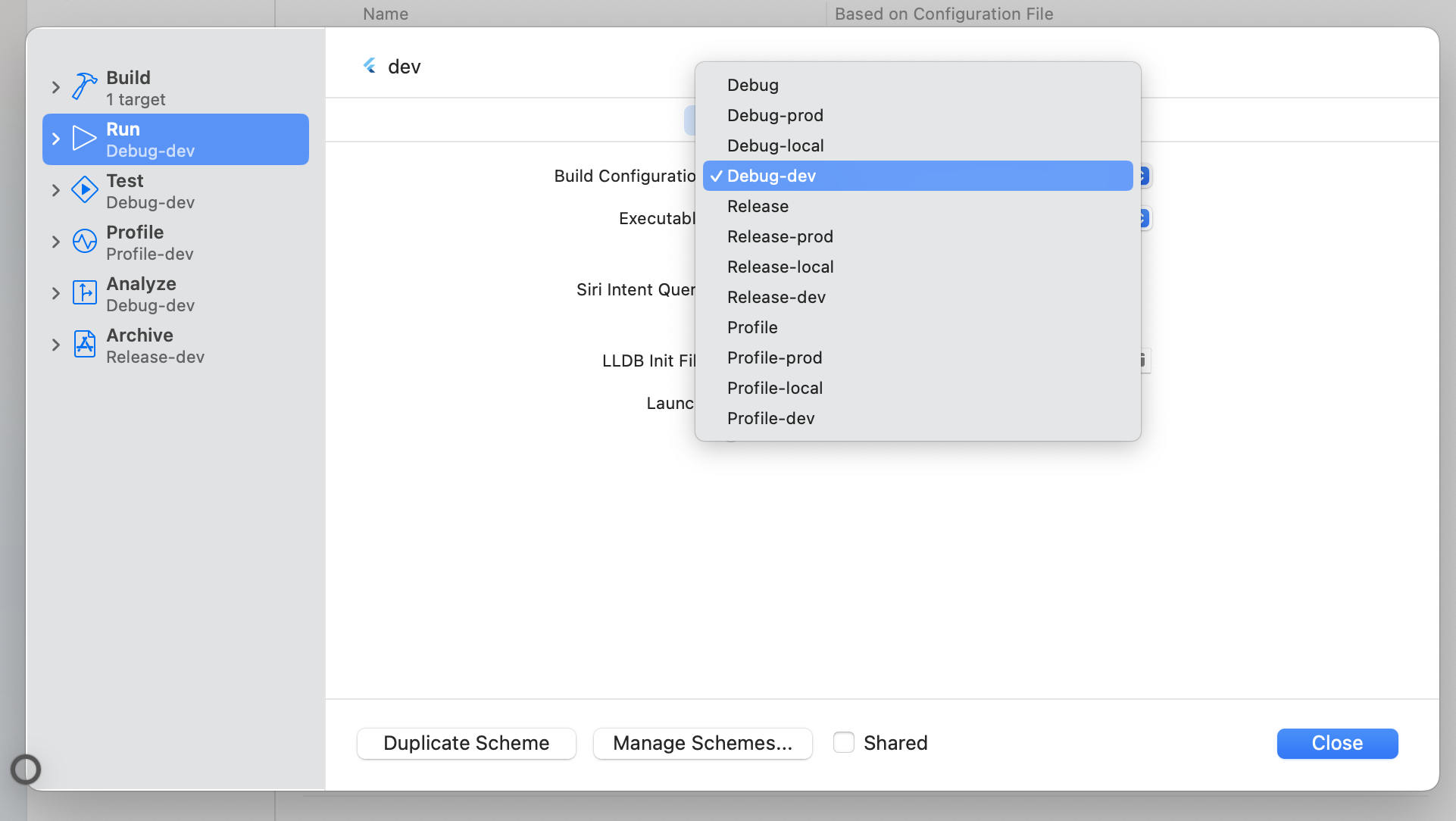Open Manage Schemes dialog
Viewport: 1456px width, 821px height.
(x=702, y=743)
